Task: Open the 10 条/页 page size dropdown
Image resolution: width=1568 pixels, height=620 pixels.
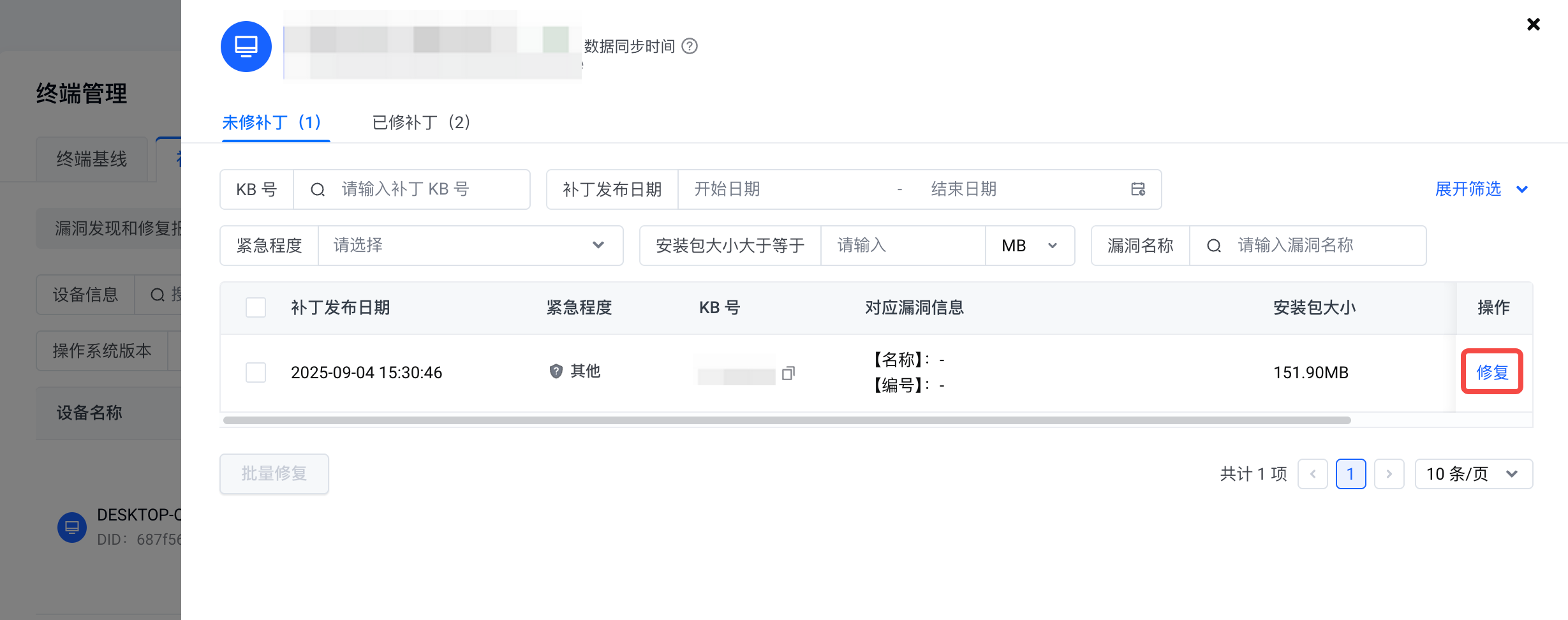Action: point(1474,473)
